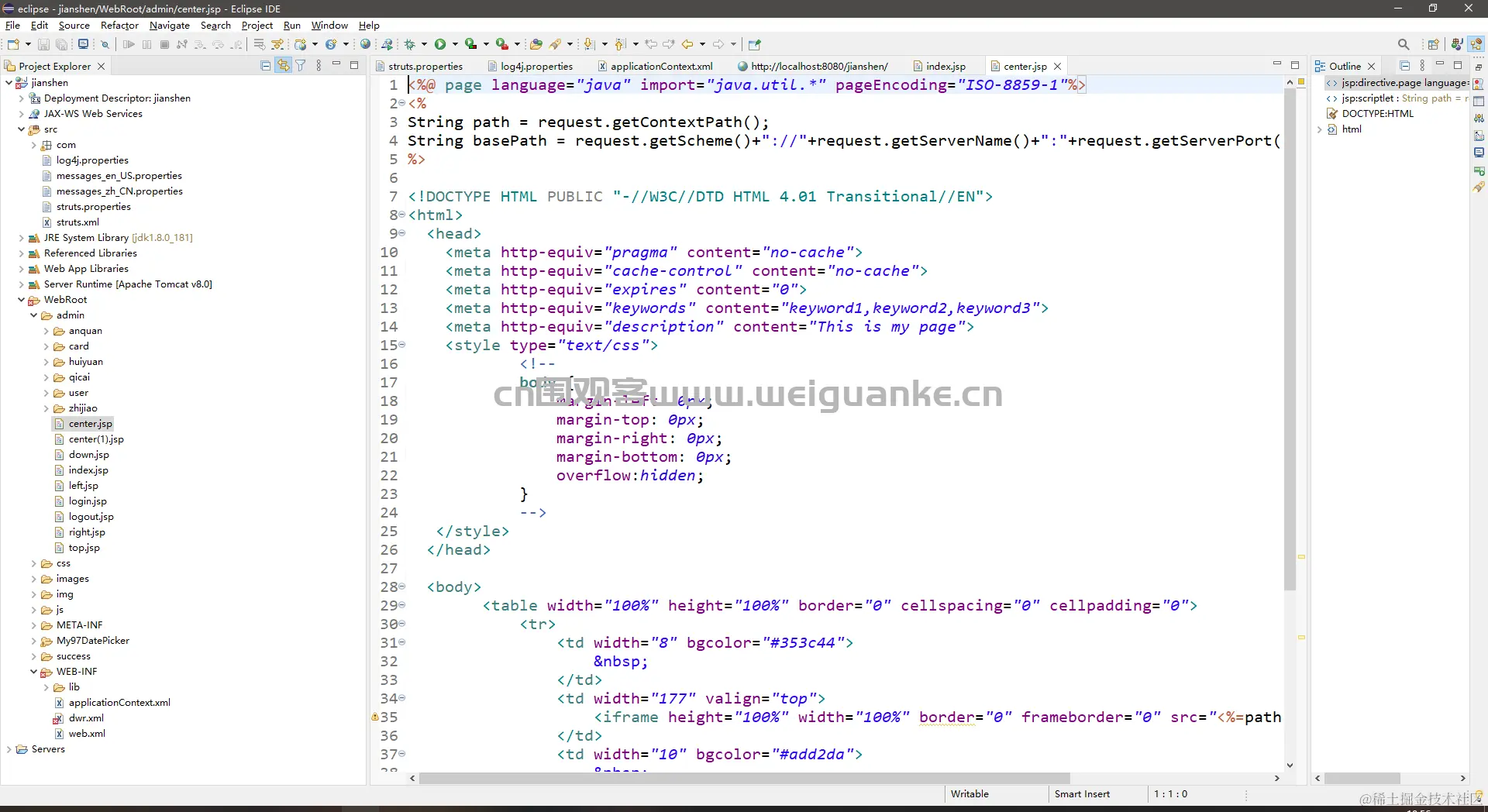Open Project Explorer View Menu dots

pos(319,66)
